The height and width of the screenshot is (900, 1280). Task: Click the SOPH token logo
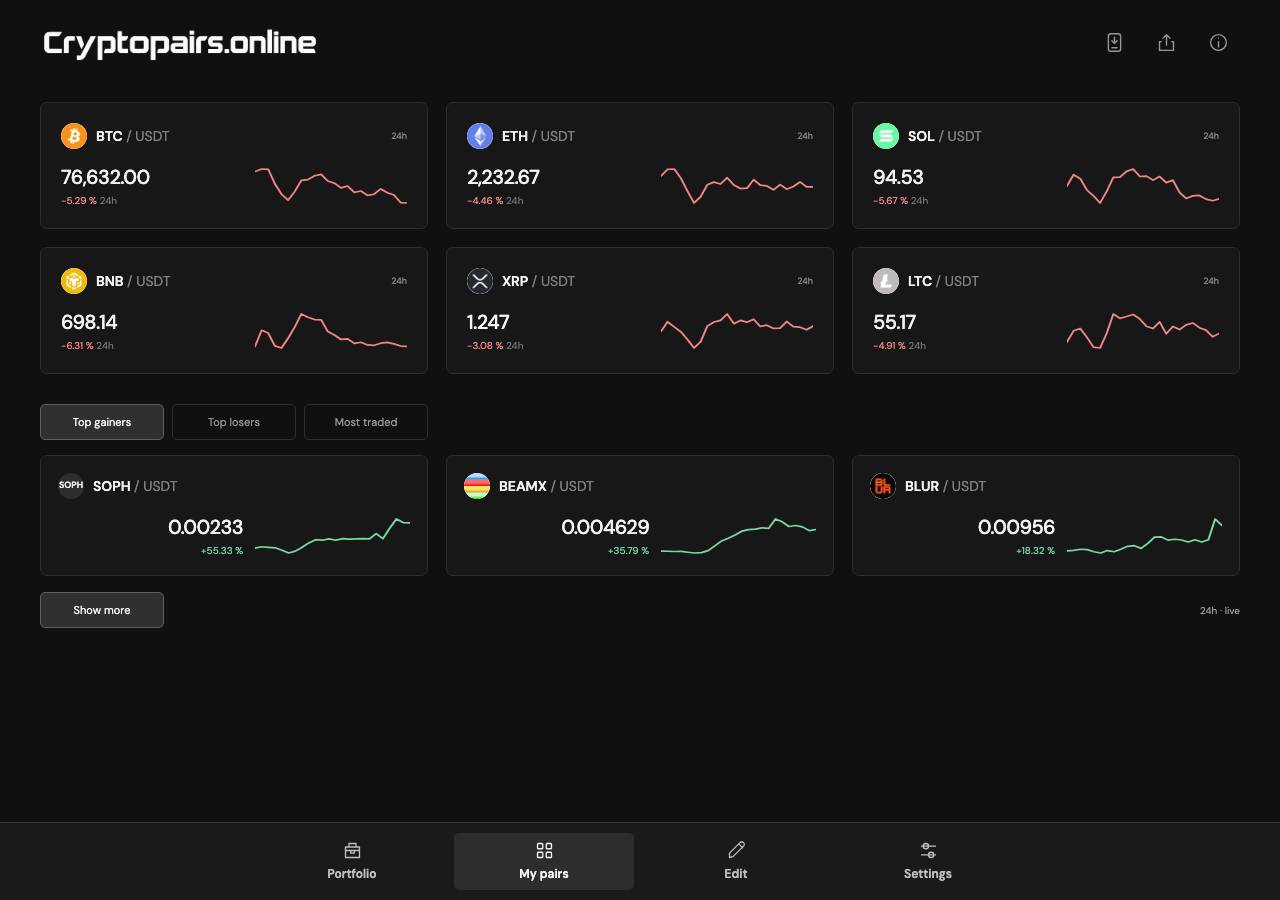[71, 486]
